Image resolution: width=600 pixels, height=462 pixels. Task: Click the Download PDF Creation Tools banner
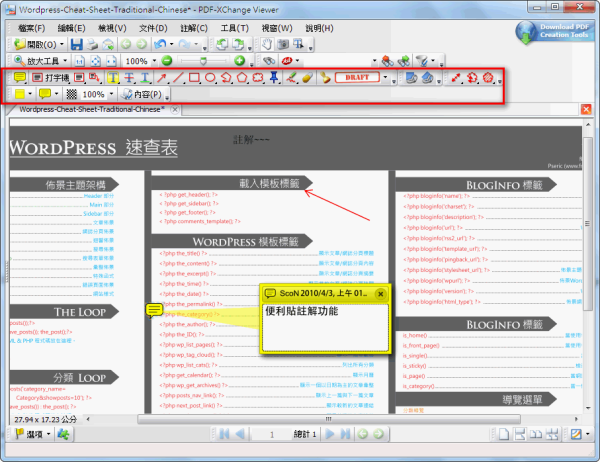point(553,32)
